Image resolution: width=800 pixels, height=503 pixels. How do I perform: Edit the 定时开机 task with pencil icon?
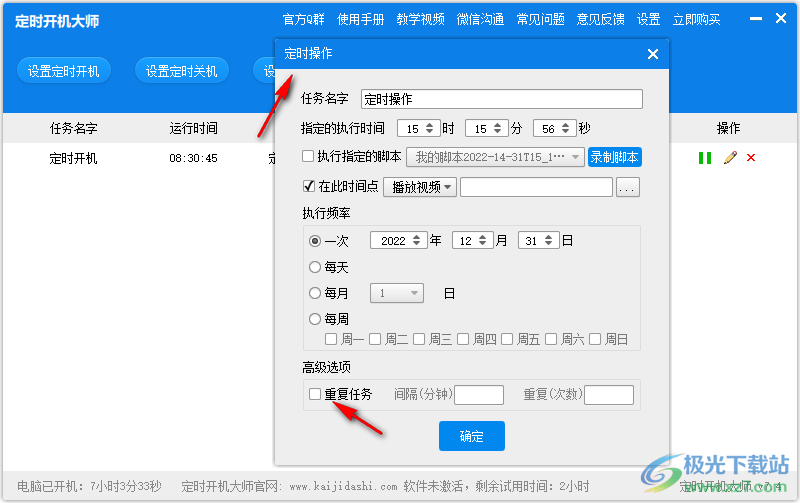point(730,158)
